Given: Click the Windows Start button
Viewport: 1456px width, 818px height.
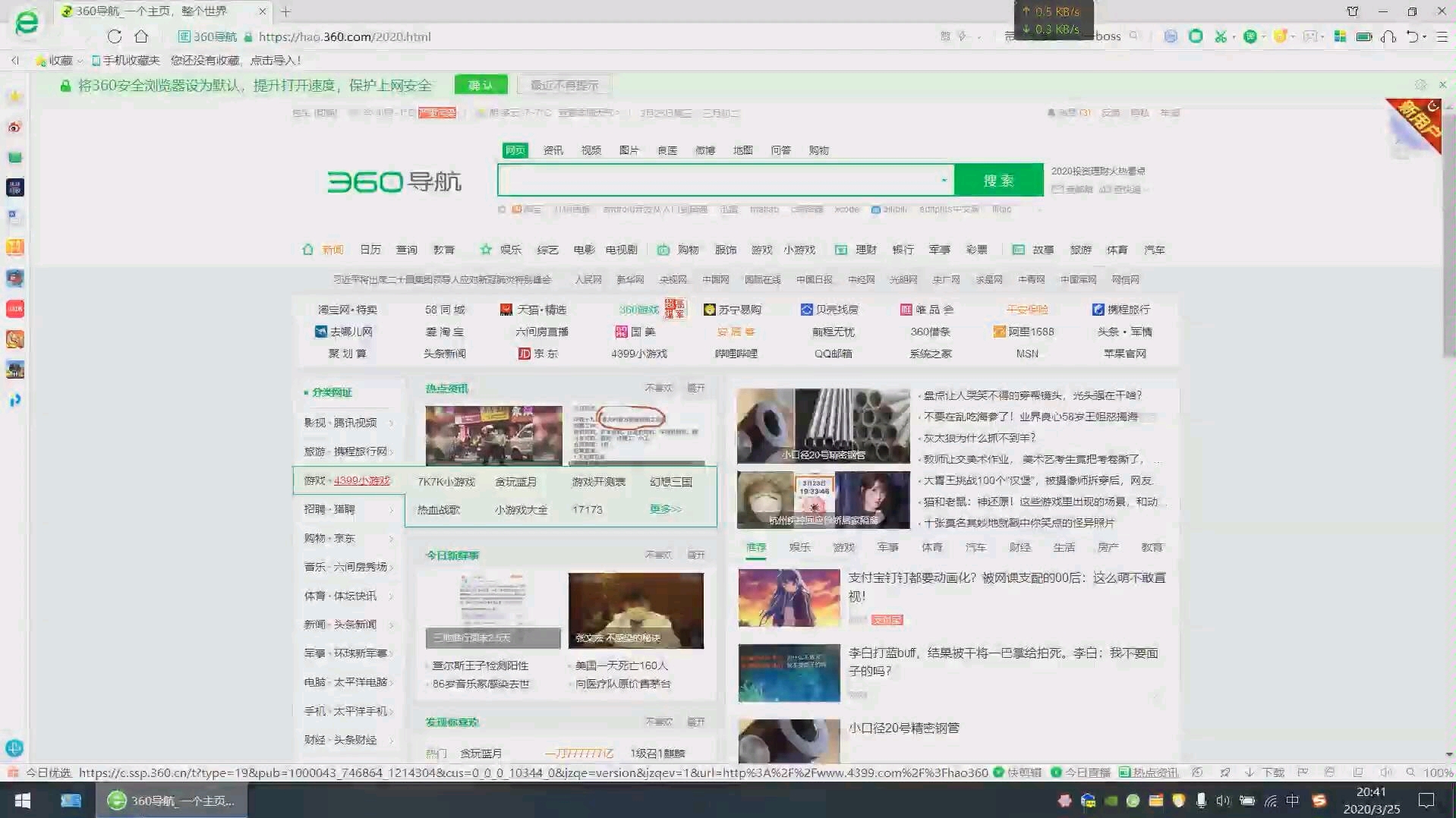Looking at the screenshot, I should (x=23, y=801).
